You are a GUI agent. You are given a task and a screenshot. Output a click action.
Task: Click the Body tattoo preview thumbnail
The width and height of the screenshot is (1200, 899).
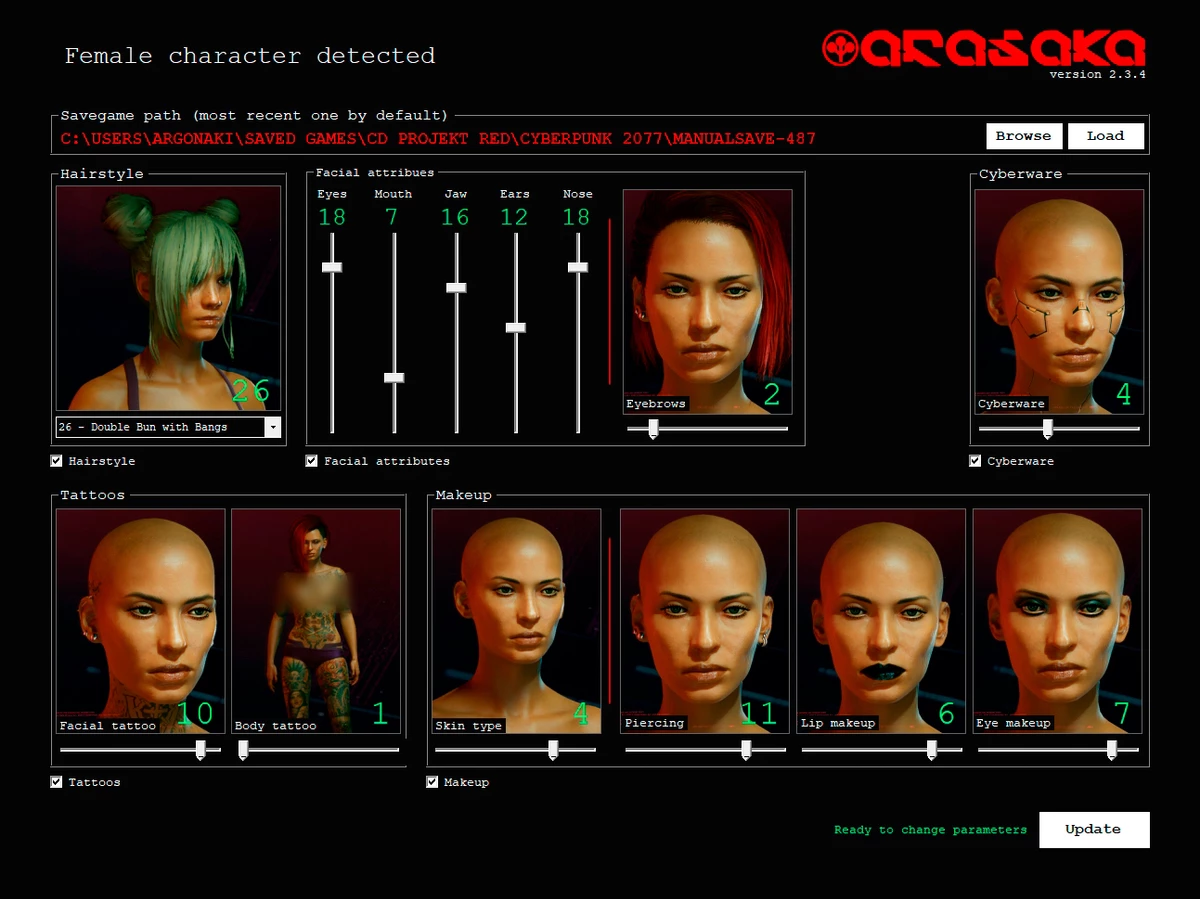[316, 621]
